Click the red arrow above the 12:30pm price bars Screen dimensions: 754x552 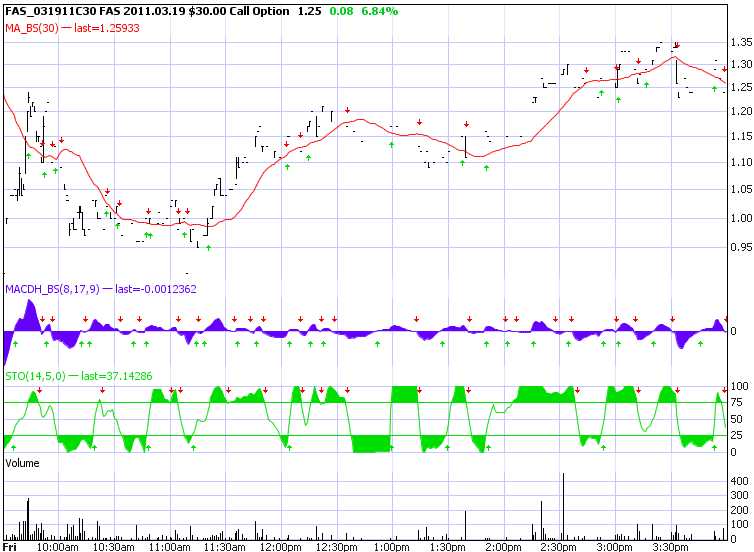(x=345, y=108)
